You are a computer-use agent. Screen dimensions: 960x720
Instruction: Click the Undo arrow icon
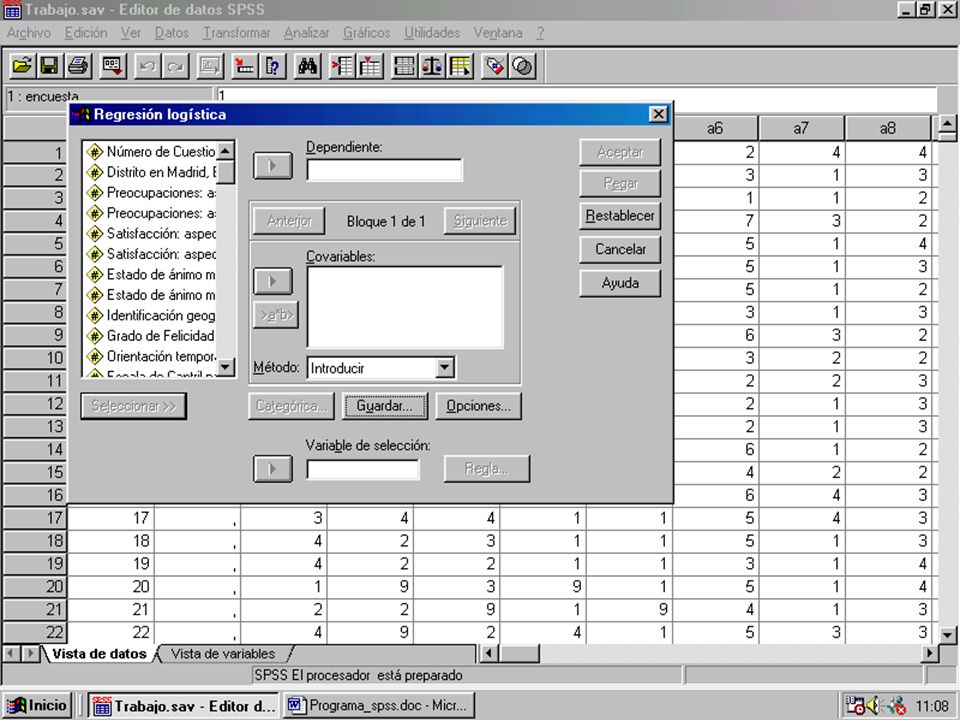tap(148, 66)
